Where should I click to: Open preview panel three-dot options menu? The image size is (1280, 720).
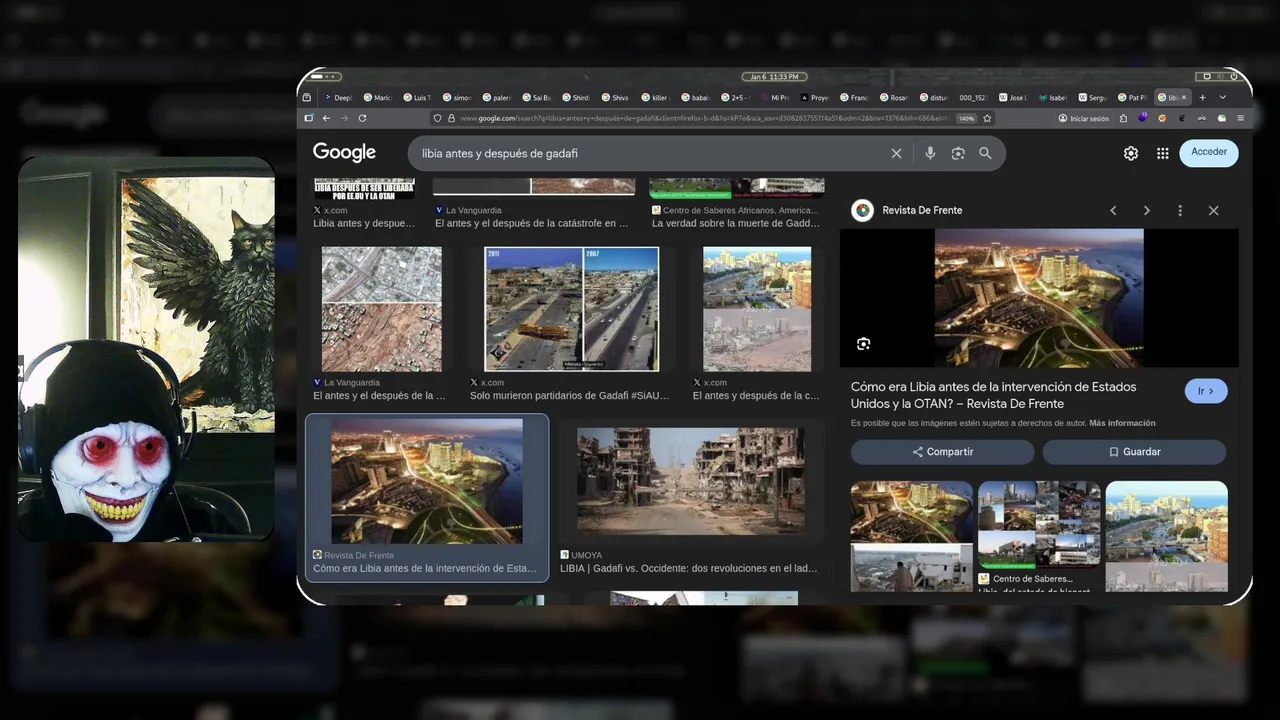1180,210
